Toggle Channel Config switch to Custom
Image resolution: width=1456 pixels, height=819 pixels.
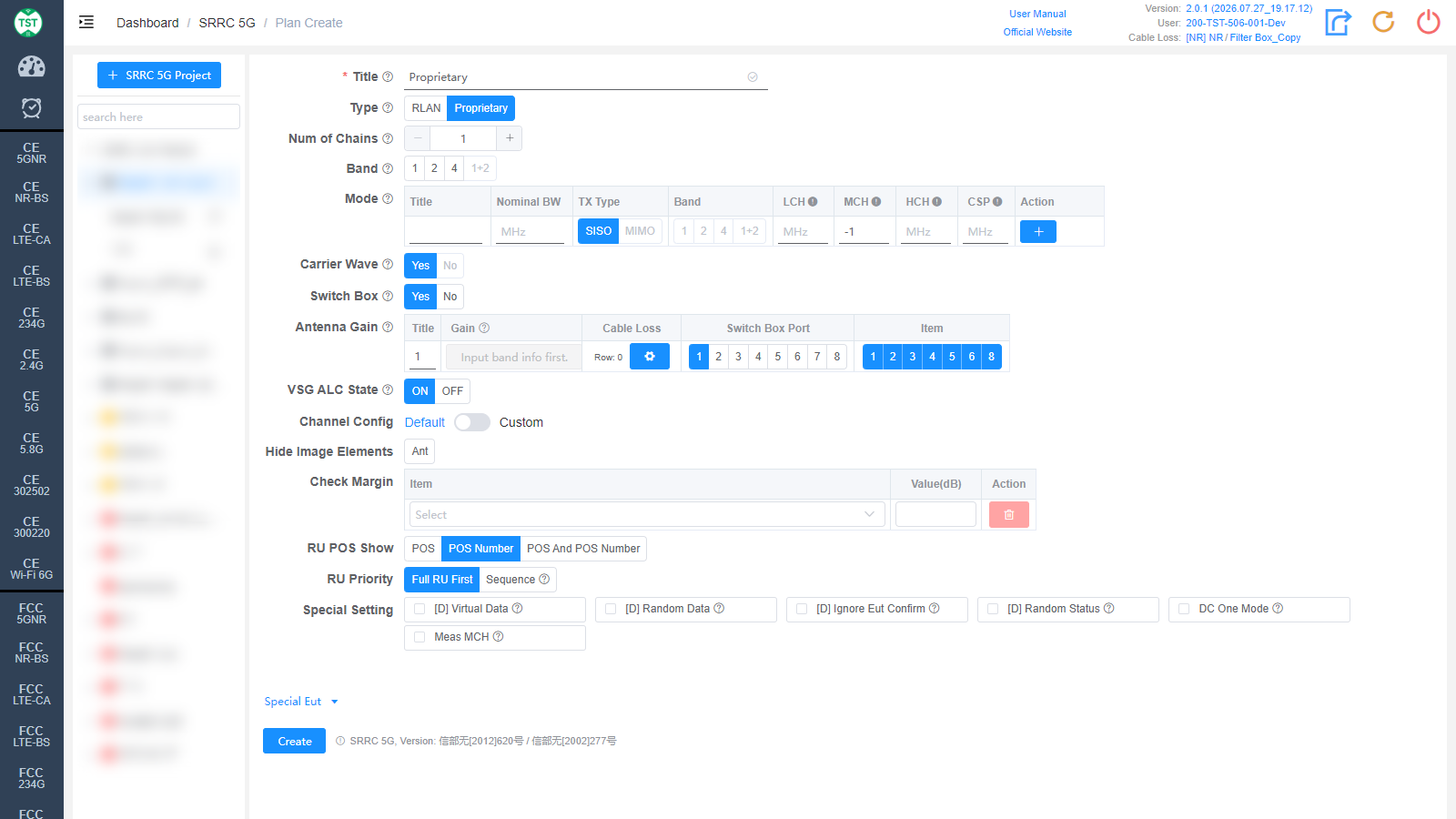[x=472, y=422]
